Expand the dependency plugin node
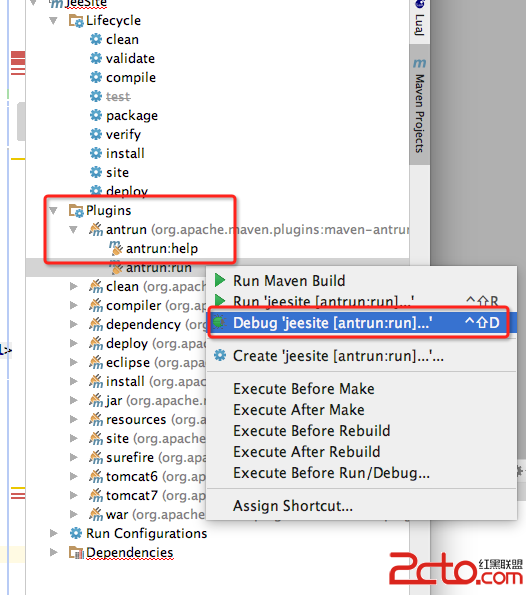 click(x=74, y=324)
